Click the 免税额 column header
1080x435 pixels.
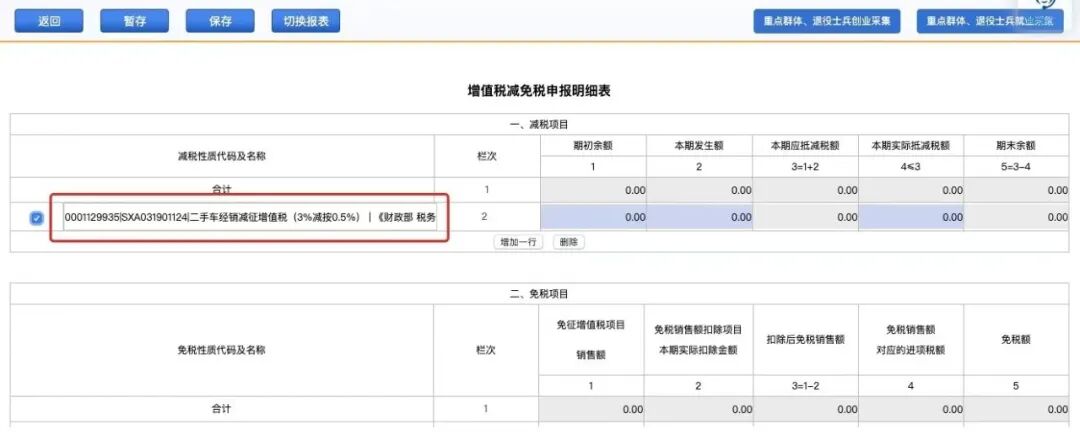pyautogui.click(x=1016, y=339)
